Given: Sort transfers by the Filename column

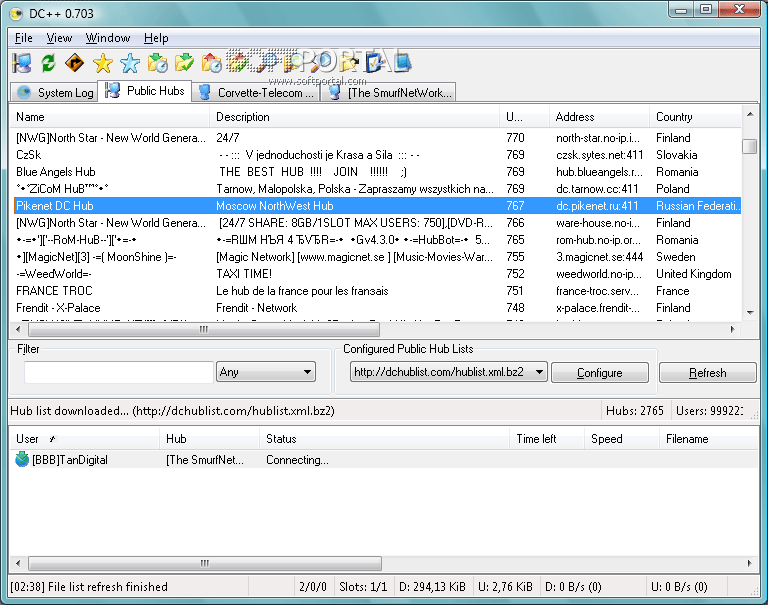Looking at the screenshot, I should click(x=709, y=438).
